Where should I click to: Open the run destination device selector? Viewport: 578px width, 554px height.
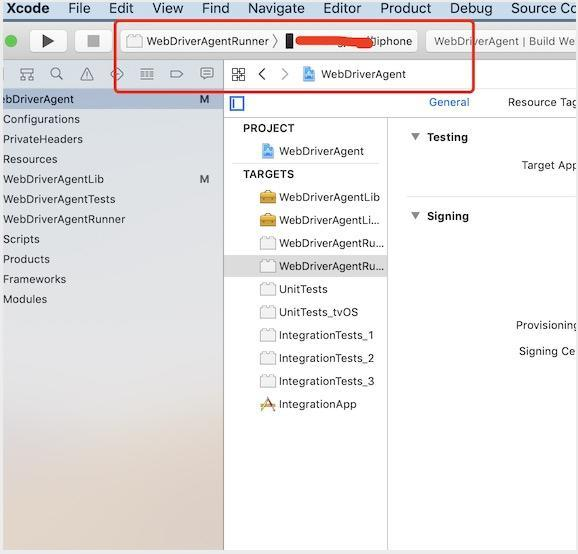[x=350, y=41]
